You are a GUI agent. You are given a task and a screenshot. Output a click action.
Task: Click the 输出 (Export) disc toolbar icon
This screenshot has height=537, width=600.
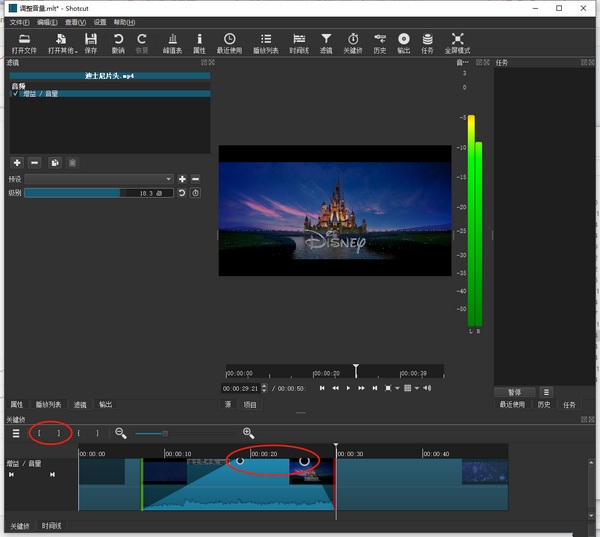pyautogui.click(x=403, y=40)
